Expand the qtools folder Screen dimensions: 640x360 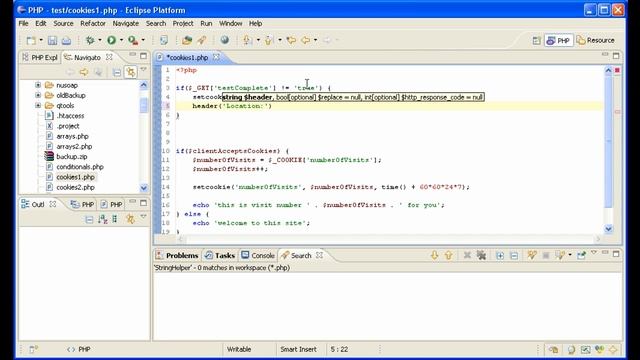(38, 106)
